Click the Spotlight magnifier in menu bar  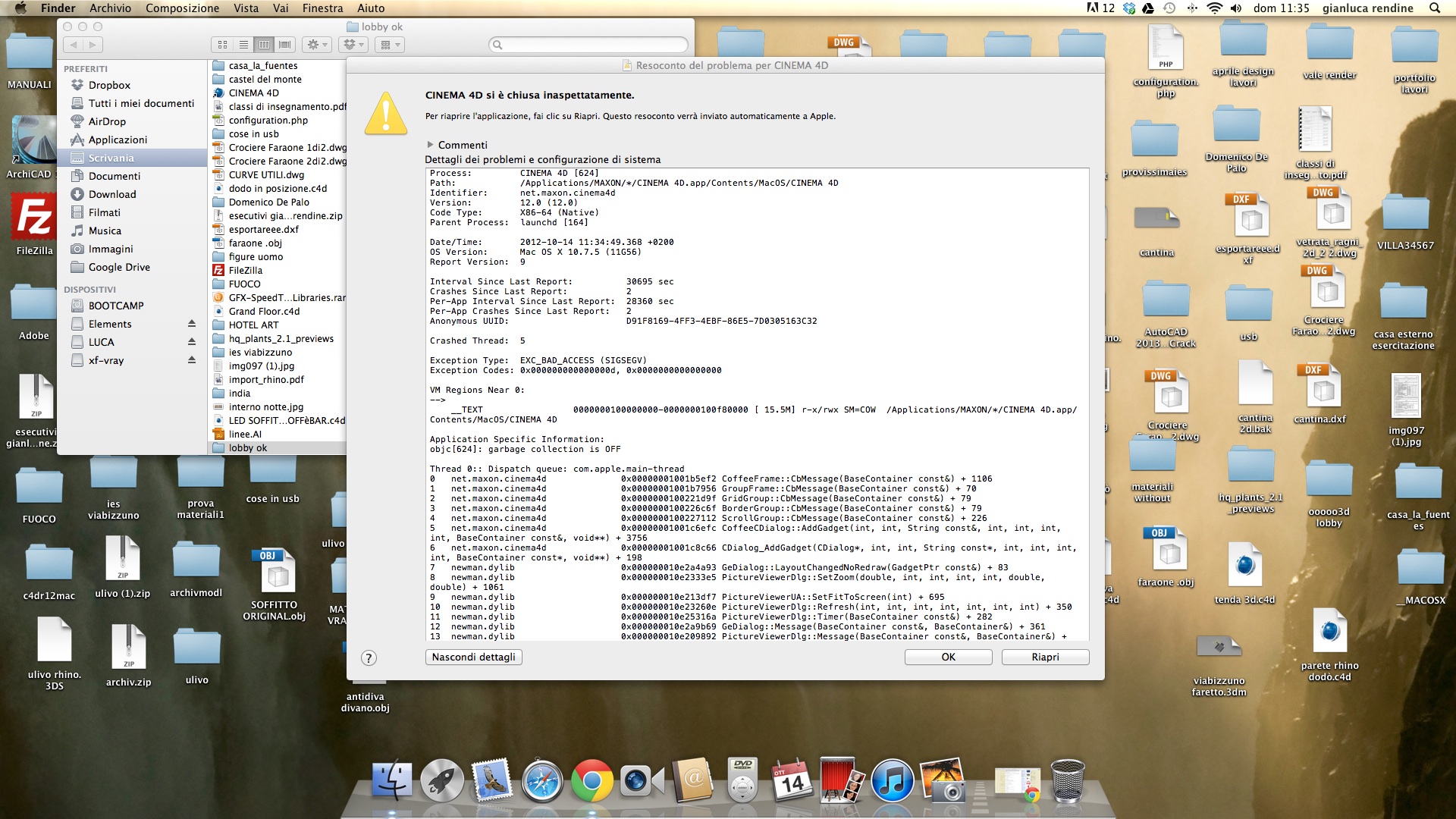[x=1434, y=8]
